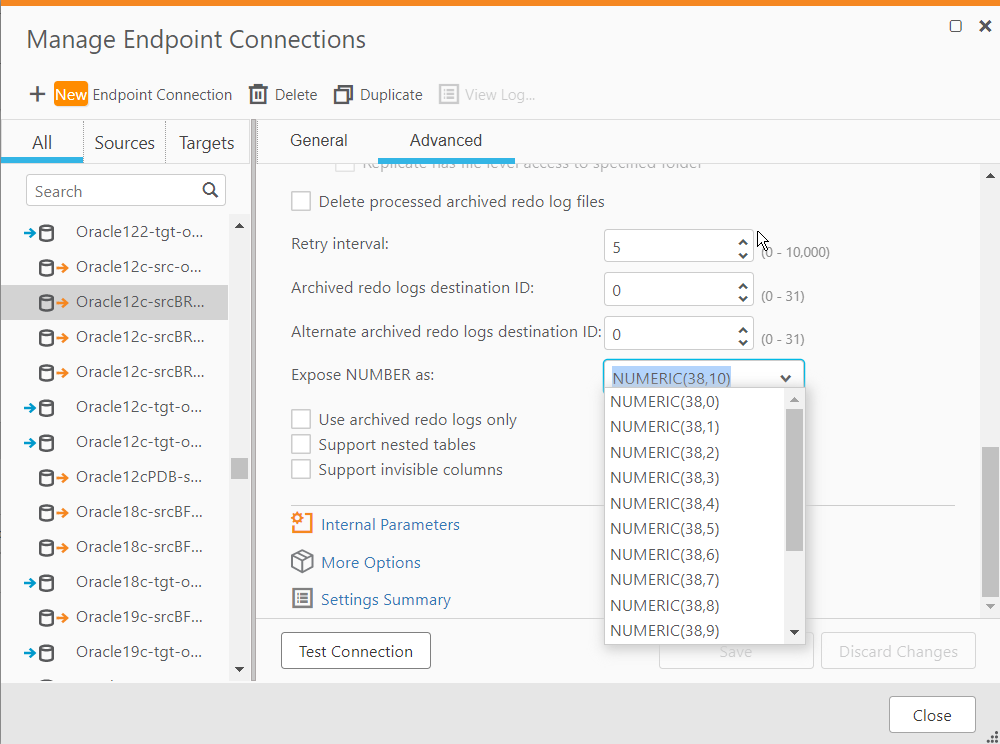
Task: Click the Delete trash can icon
Action: tap(258, 94)
